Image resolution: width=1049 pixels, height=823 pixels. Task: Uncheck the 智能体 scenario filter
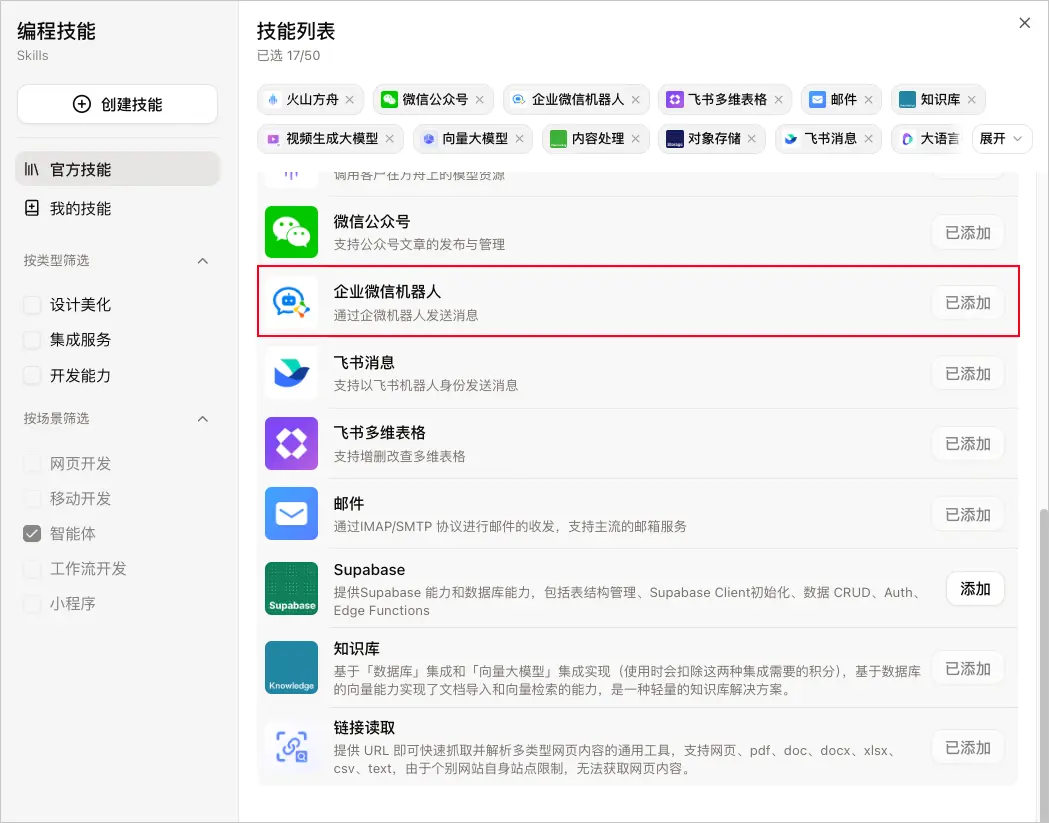click(32, 533)
